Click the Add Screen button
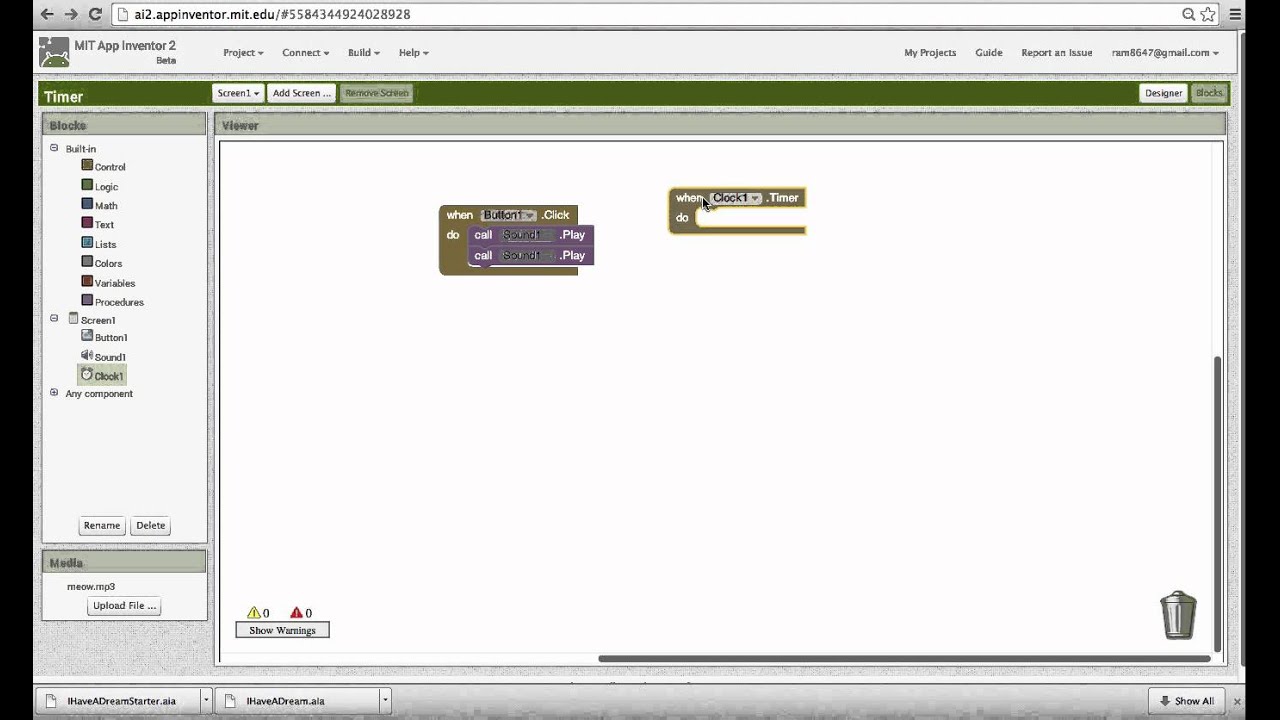The image size is (1280, 720). tap(302, 93)
